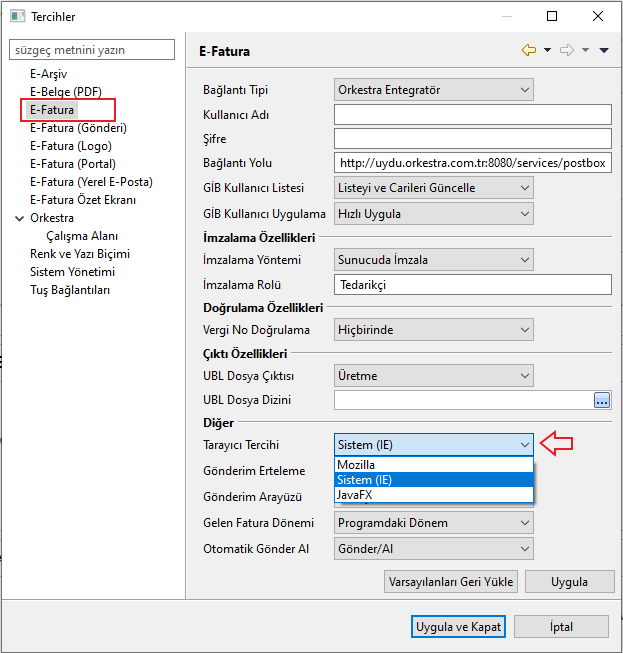Screen dimensions: 623x653
Task: Expand the İmzalama Yöntemi combo box
Action: click(x=433, y=260)
